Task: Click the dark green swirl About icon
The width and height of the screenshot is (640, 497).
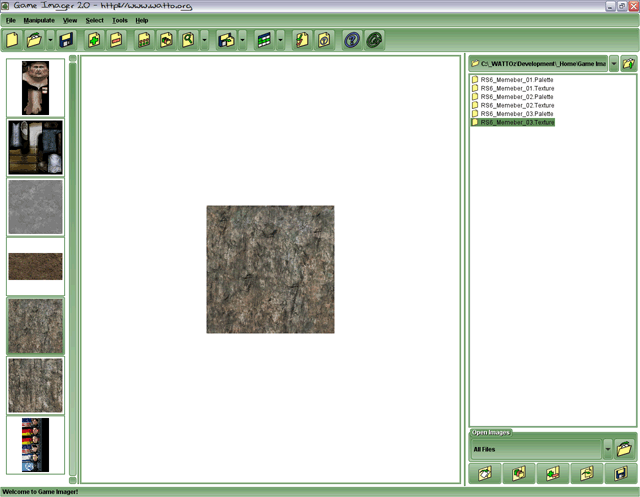Action: (374, 40)
